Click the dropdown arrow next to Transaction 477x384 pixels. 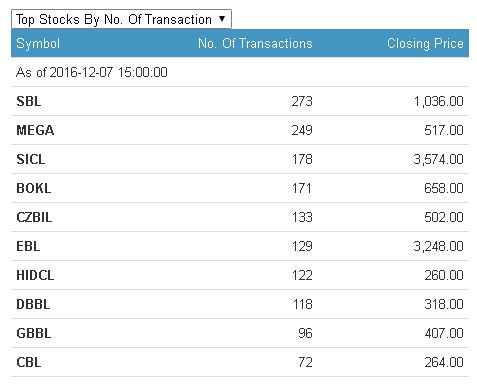coord(222,19)
